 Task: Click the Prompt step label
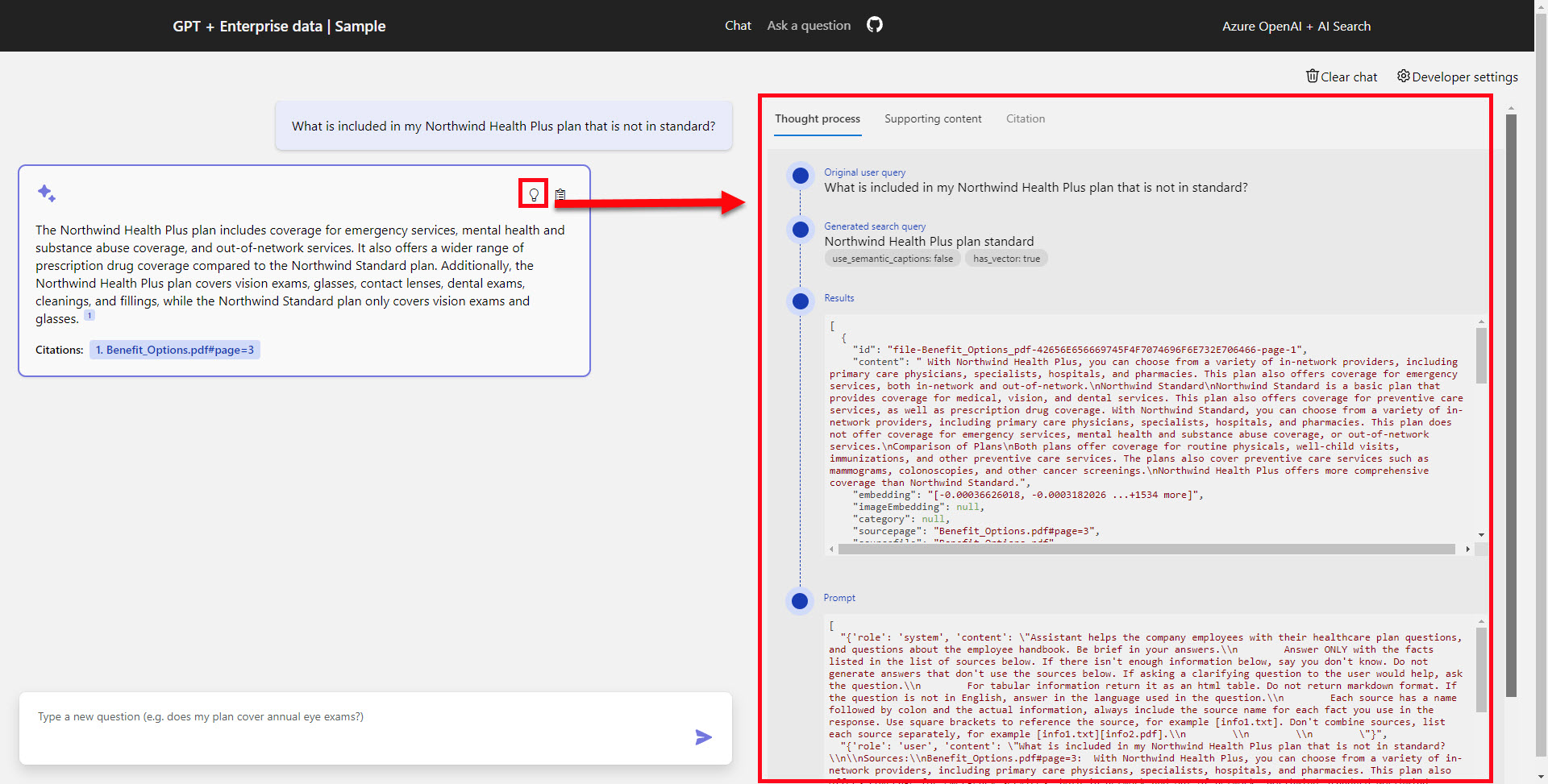839,598
